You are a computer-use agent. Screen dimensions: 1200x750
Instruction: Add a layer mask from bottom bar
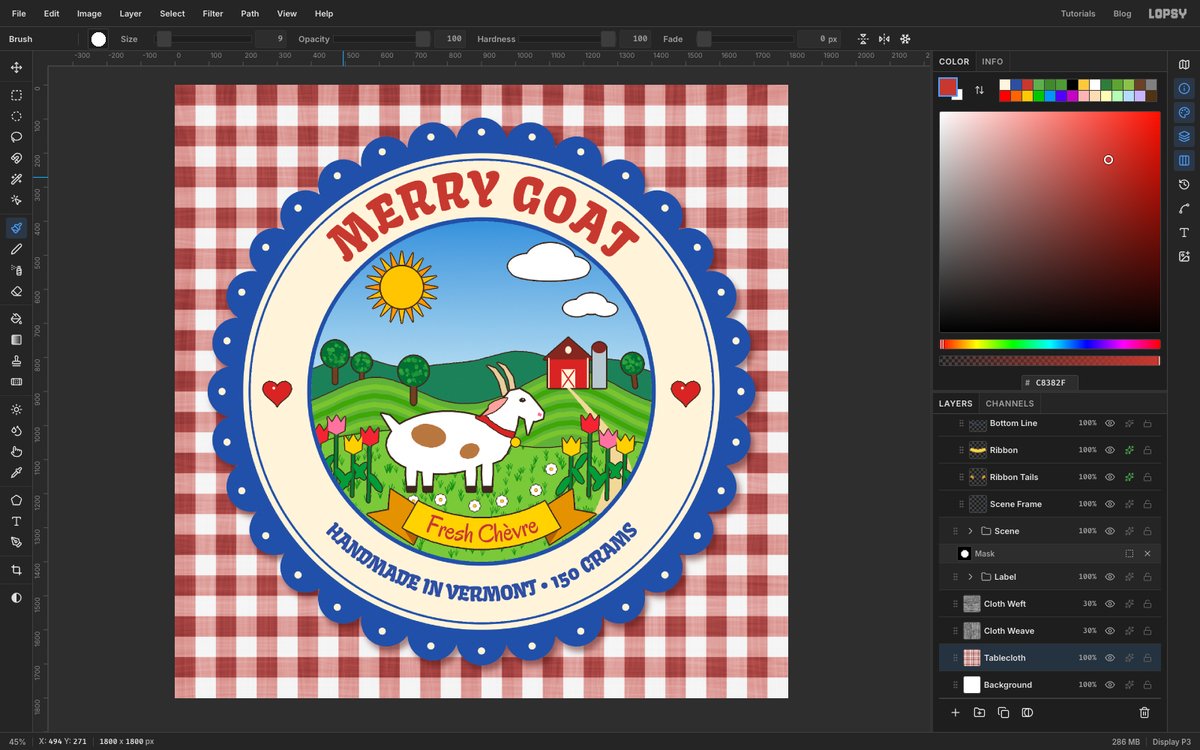coord(1027,712)
